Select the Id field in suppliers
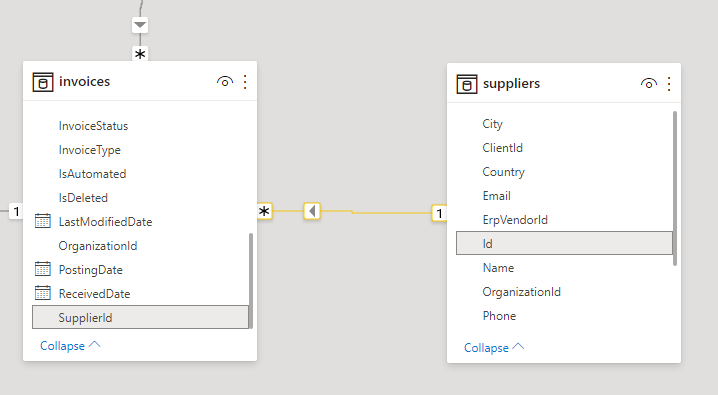Screen dimensions: 718x395 [564, 243]
